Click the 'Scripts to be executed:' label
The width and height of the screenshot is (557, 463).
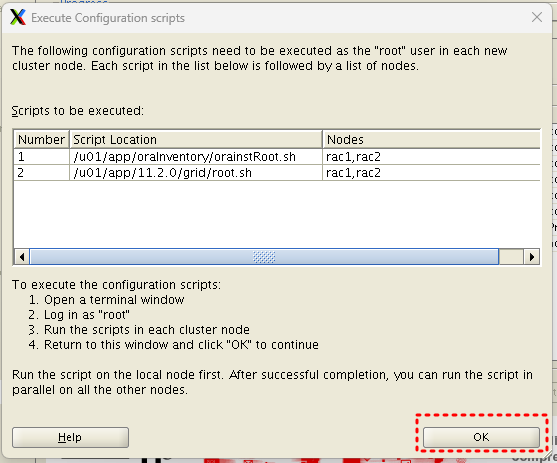[78, 111]
